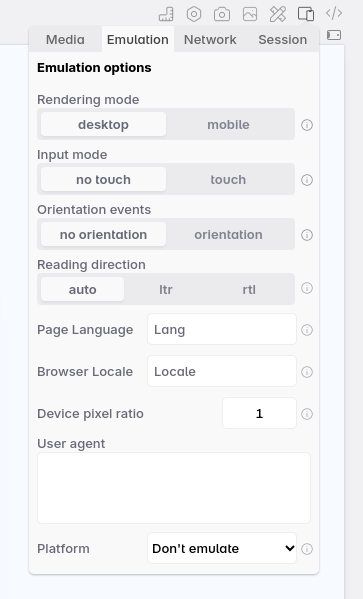Image resolution: width=363 pixels, height=599 pixels.
Task: Open the Platform dropdown
Action: click(222, 548)
